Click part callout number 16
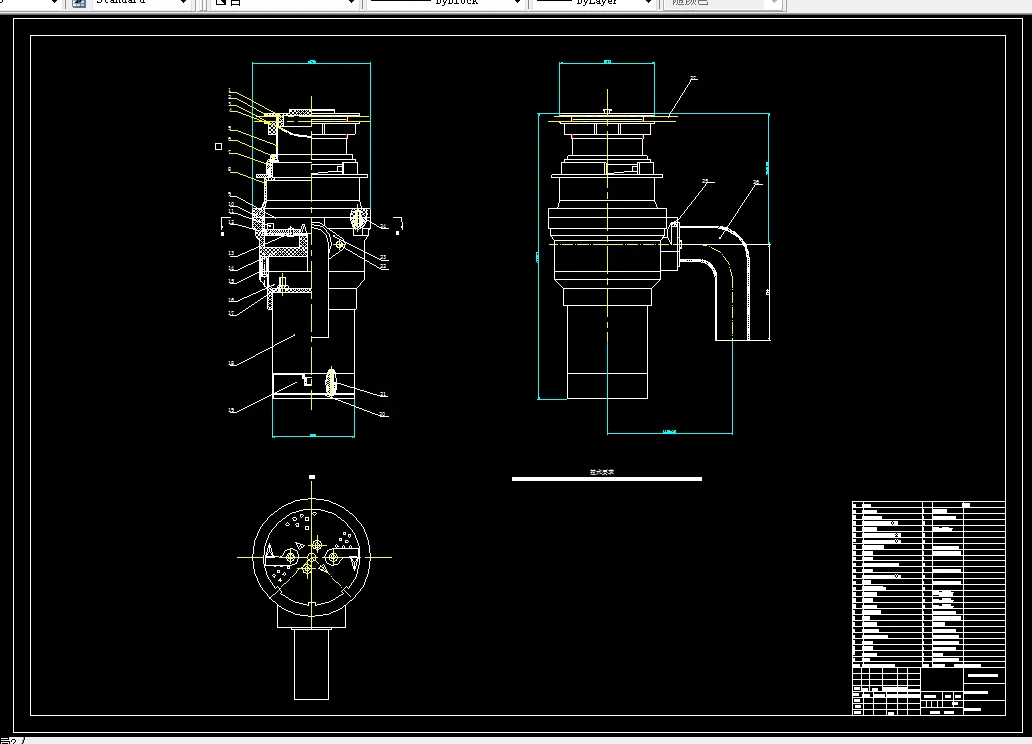Viewport: 1032px width, 744px height. 232,300
